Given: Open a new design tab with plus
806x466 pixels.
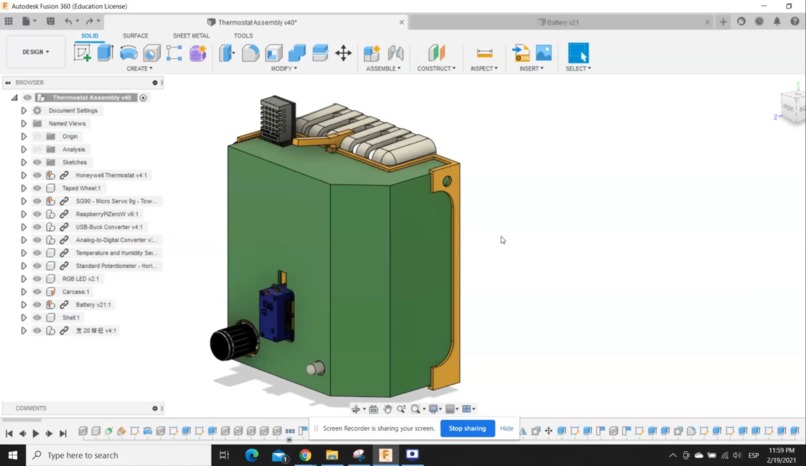Looking at the screenshot, I should (723, 22).
